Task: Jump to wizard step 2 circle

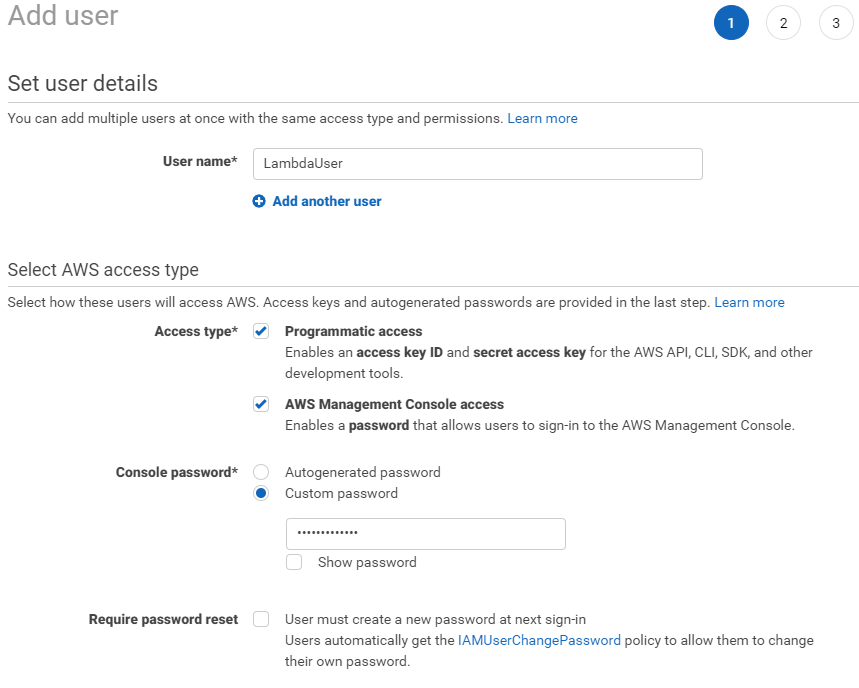Action: pyautogui.click(x=783, y=23)
